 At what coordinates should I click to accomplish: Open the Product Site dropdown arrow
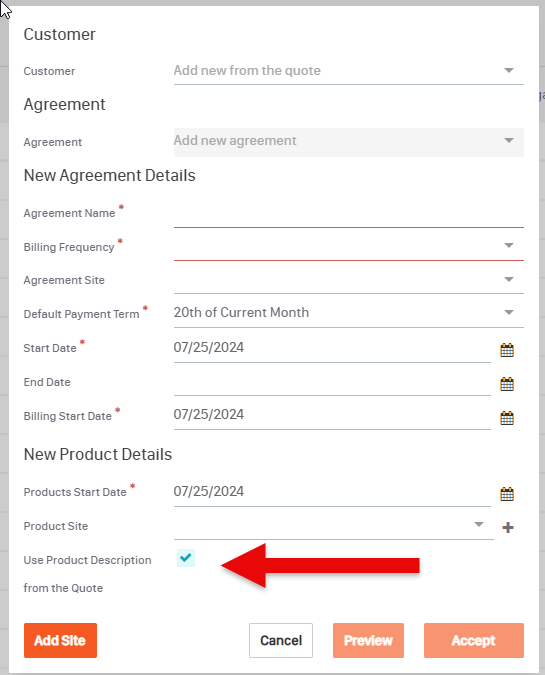coord(479,524)
